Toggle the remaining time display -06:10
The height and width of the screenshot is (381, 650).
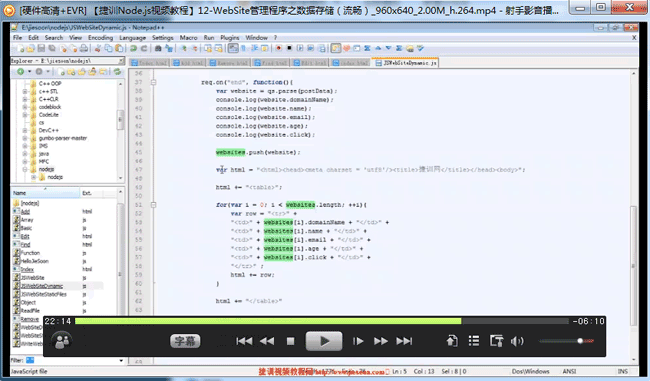coord(588,321)
